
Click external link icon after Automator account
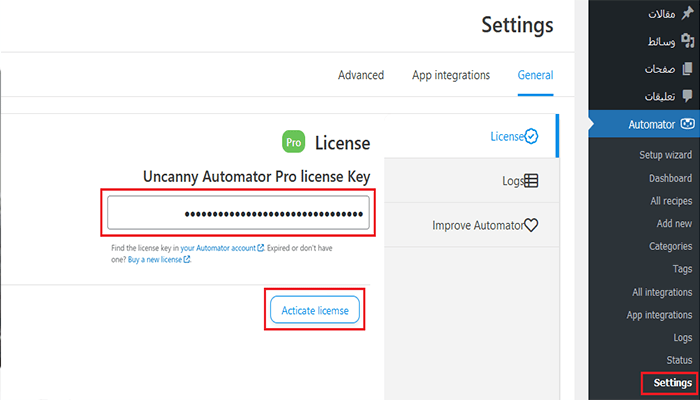coord(261,248)
